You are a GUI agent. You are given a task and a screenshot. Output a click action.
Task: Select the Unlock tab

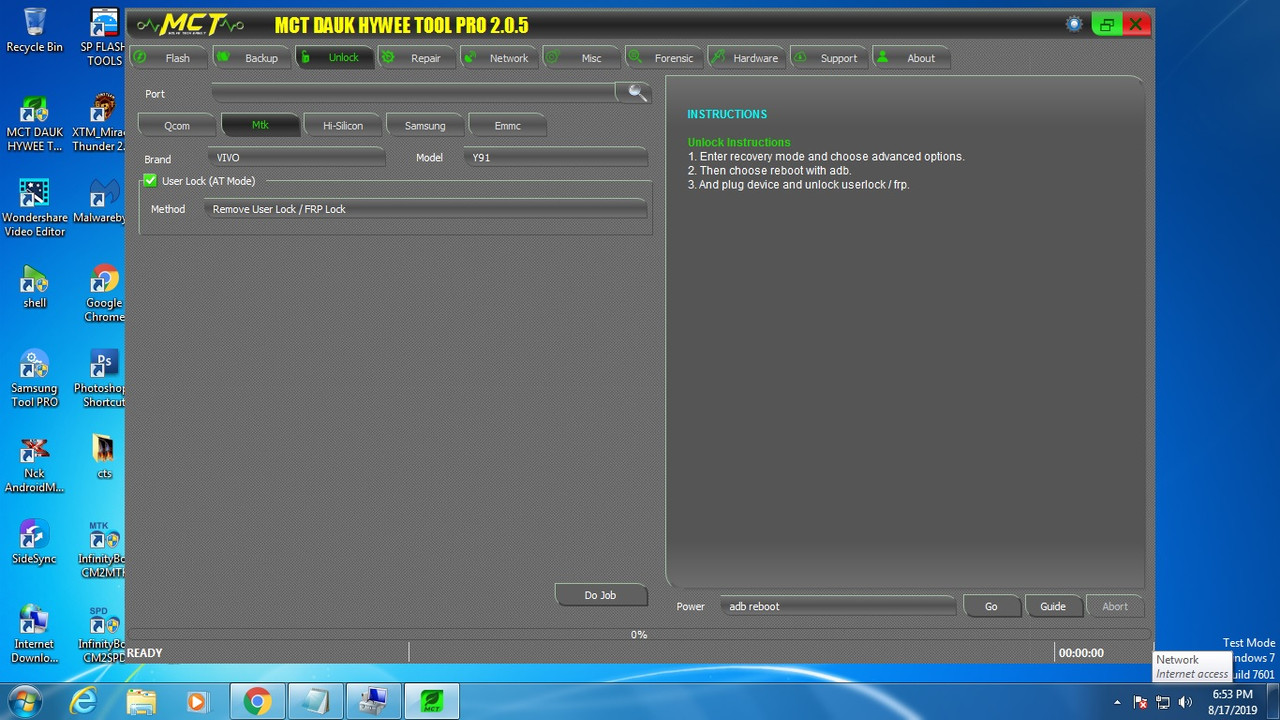click(334, 58)
